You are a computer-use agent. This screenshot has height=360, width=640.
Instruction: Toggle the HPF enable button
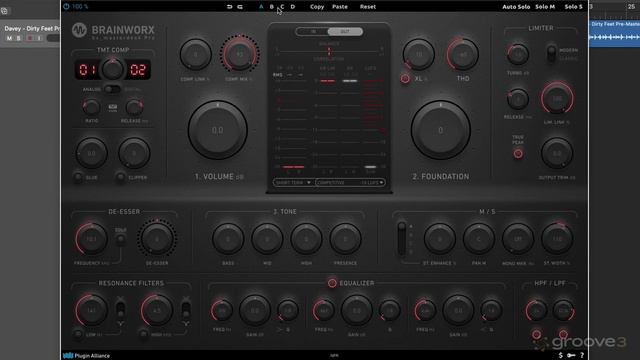[x=536, y=334]
